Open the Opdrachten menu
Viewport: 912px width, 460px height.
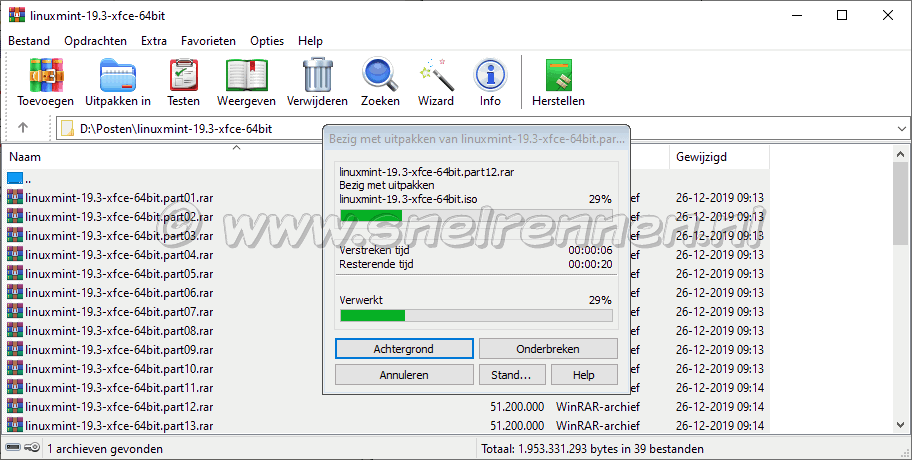point(95,41)
